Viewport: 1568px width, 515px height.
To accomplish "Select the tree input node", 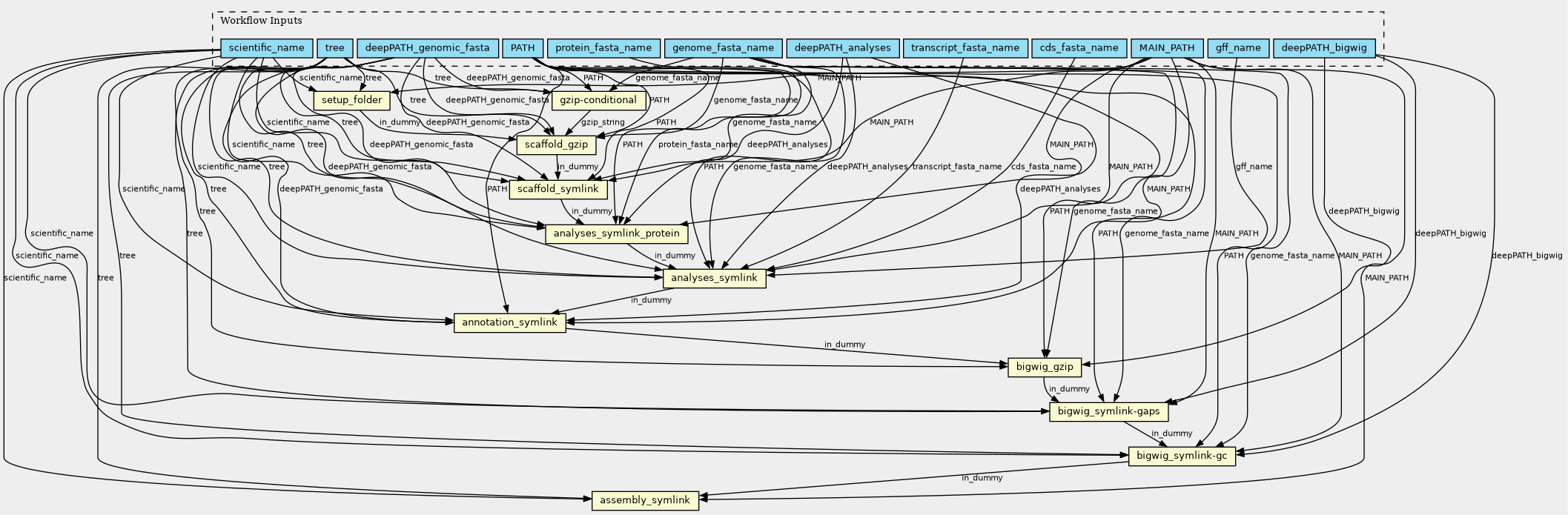I will pyautogui.click(x=334, y=48).
